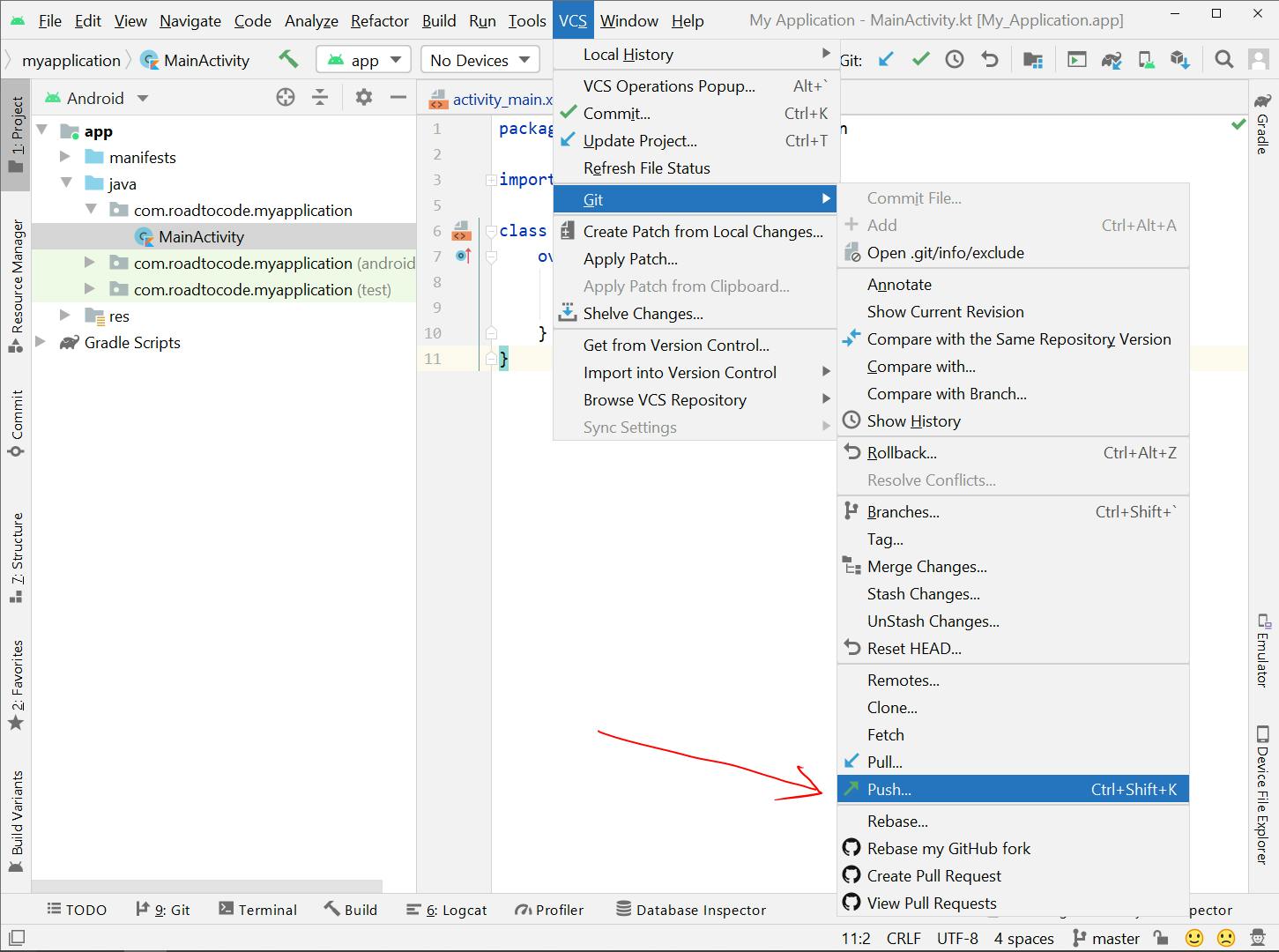Open the Terminal tool window
Image resolution: width=1279 pixels, height=952 pixels.
257,910
